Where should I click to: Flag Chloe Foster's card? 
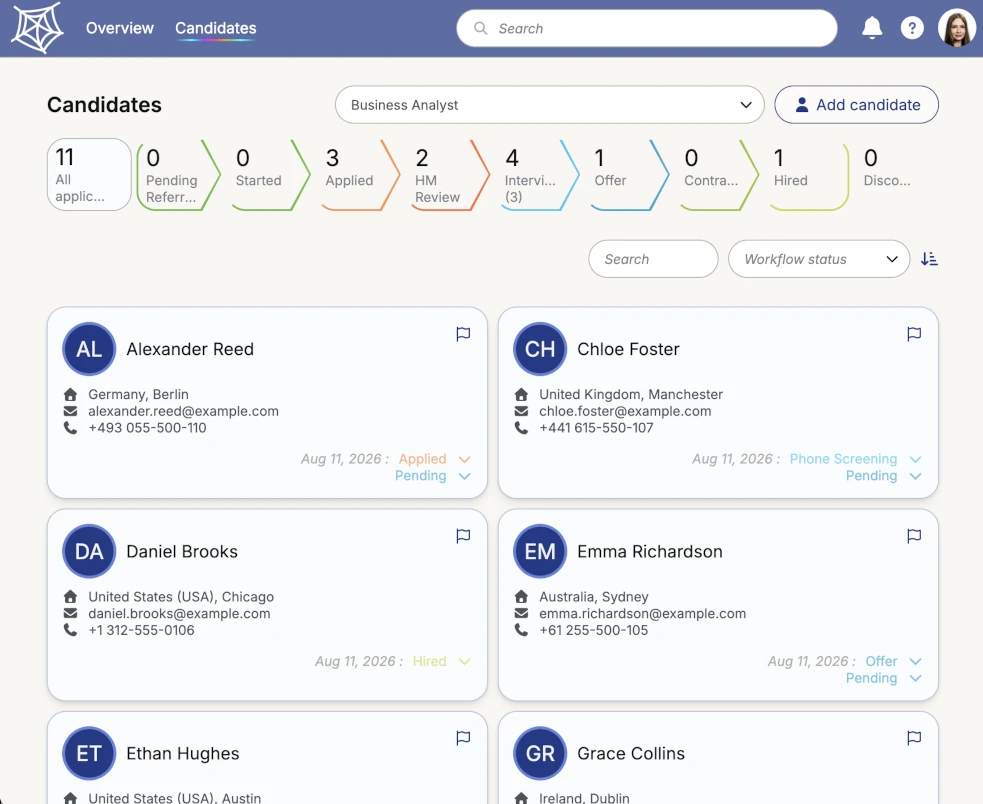[914, 334]
